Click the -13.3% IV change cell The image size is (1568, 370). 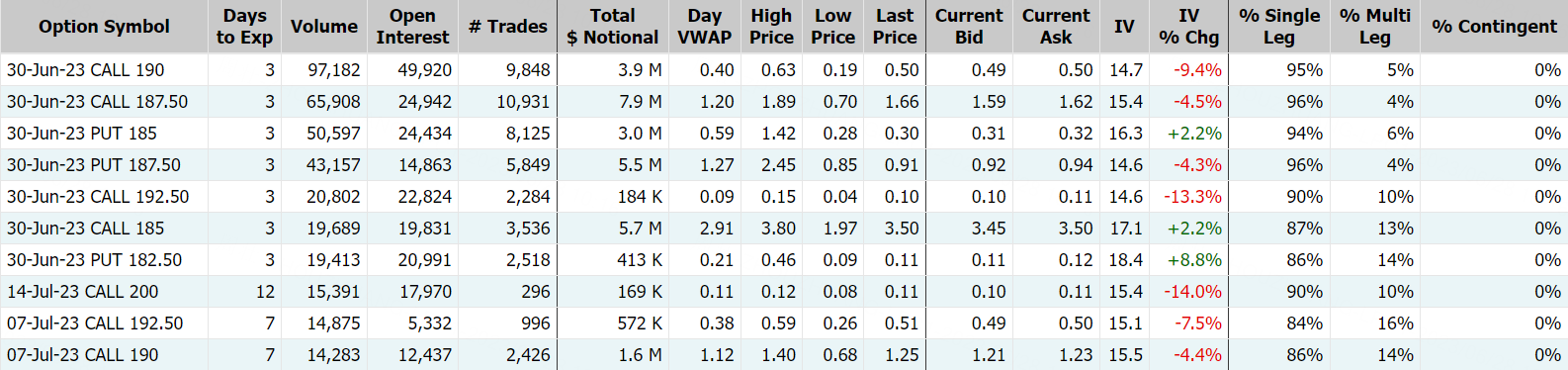pyautogui.click(x=1188, y=197)
